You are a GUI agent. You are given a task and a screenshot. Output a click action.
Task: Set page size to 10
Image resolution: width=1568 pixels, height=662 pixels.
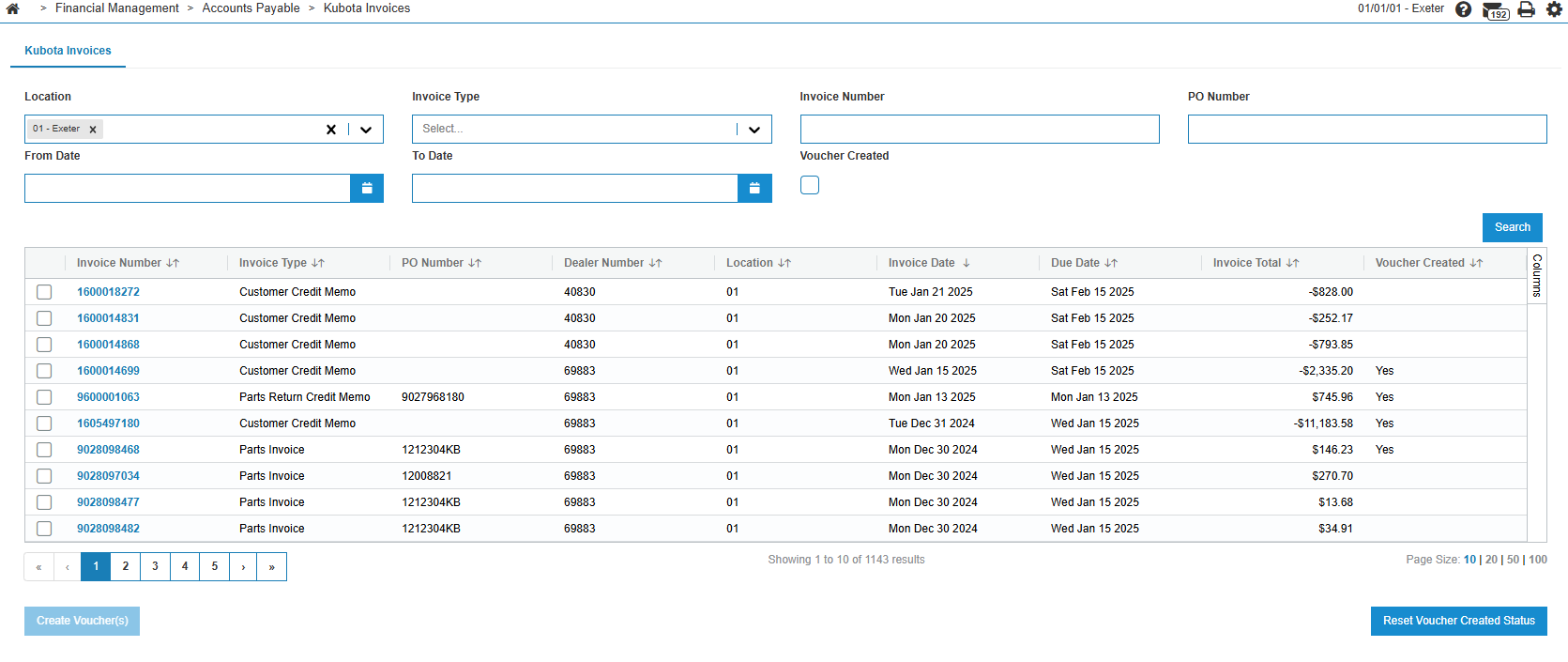point(1469,560)
